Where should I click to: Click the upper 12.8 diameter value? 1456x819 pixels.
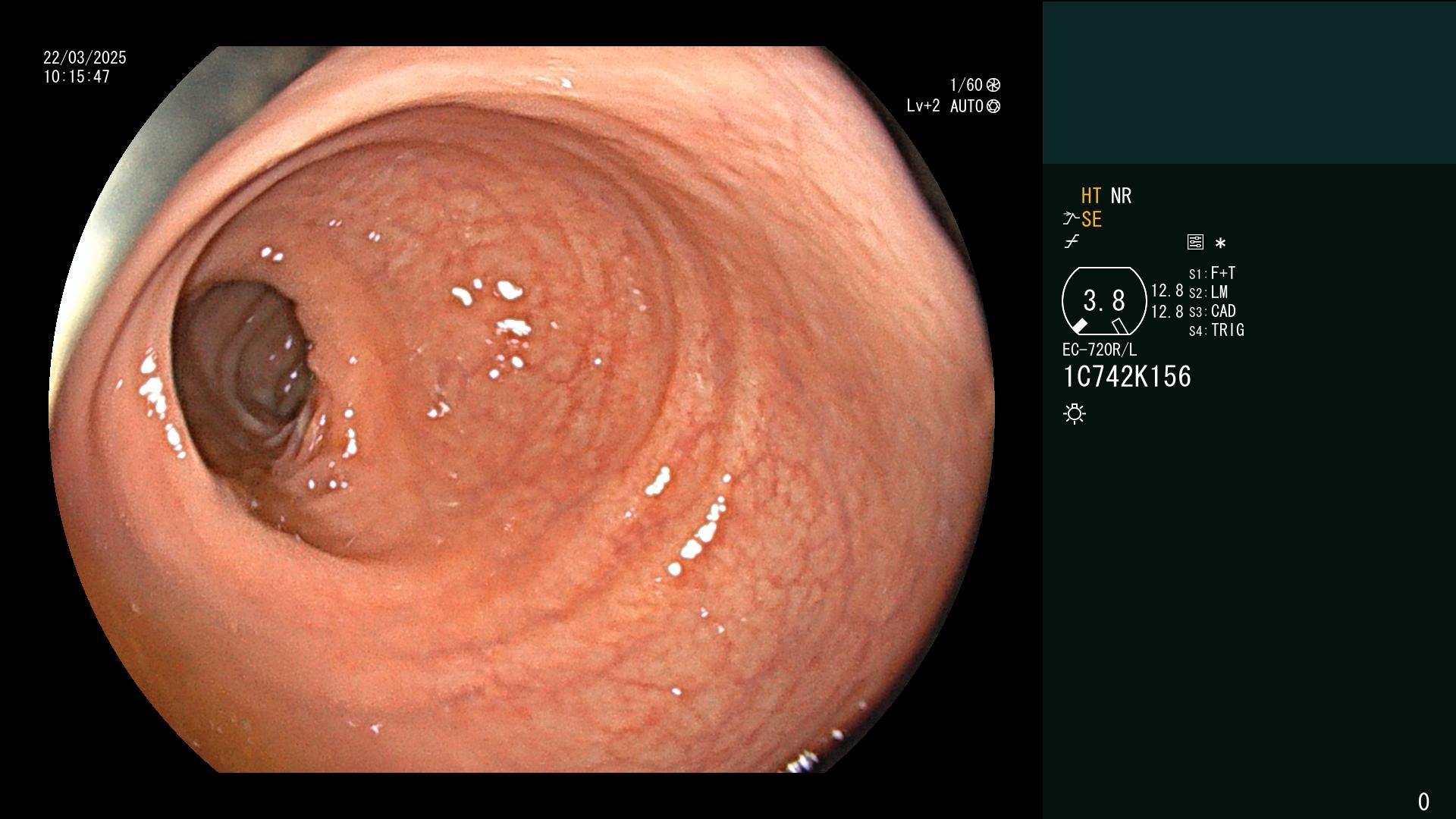pos(1167,291)
